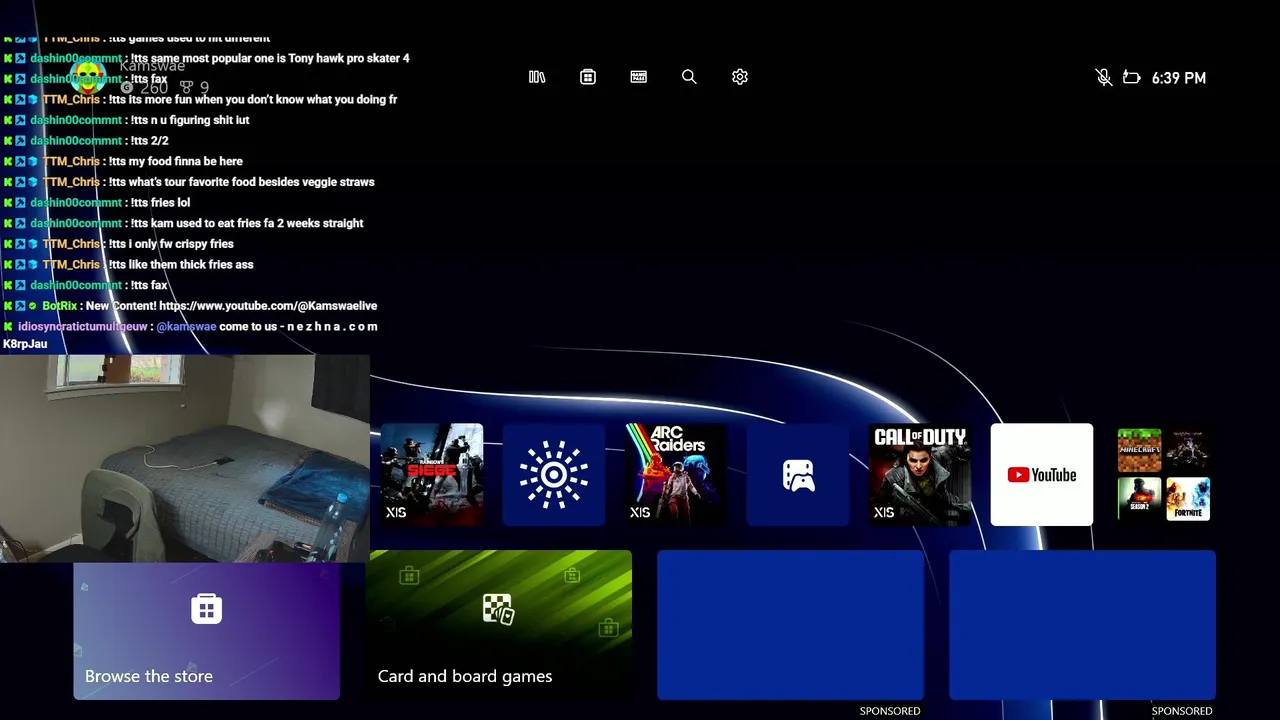Select Minecraft in the game group

point(1139,450)
